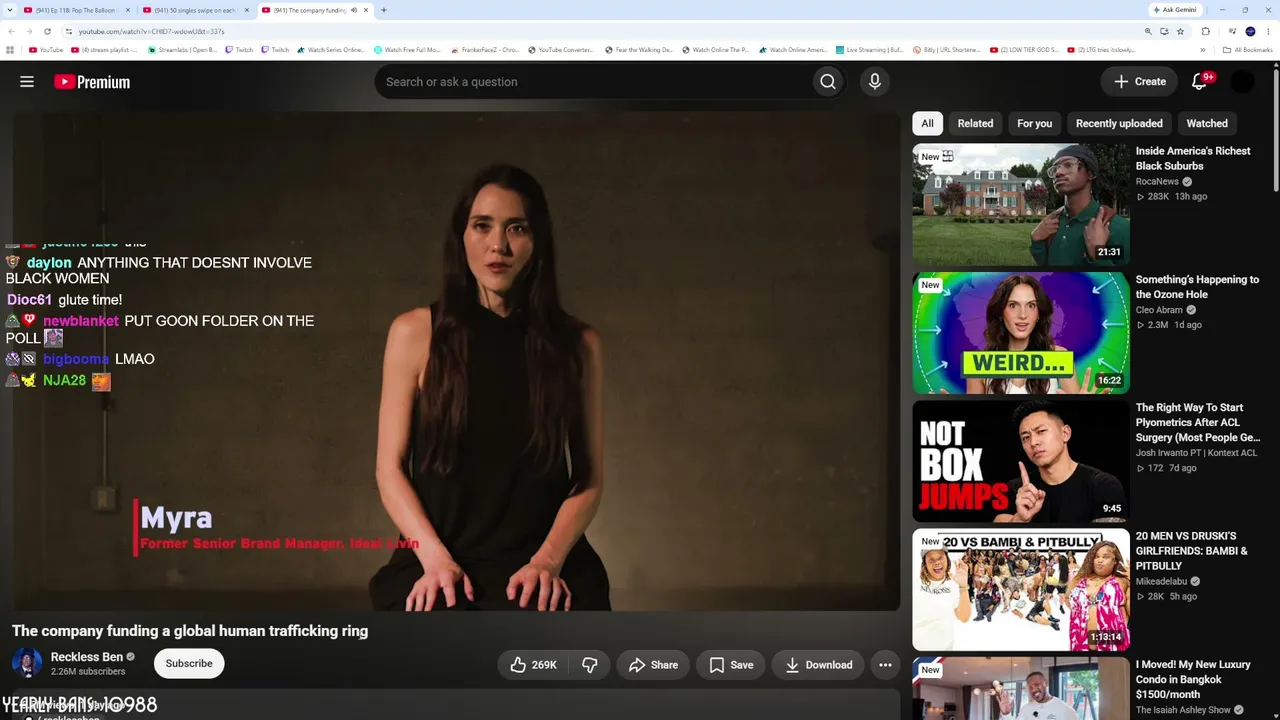Viewport: 1280px width, 720px height.
Task: Bookmark this page with star icon
Action: point(1180,31)
